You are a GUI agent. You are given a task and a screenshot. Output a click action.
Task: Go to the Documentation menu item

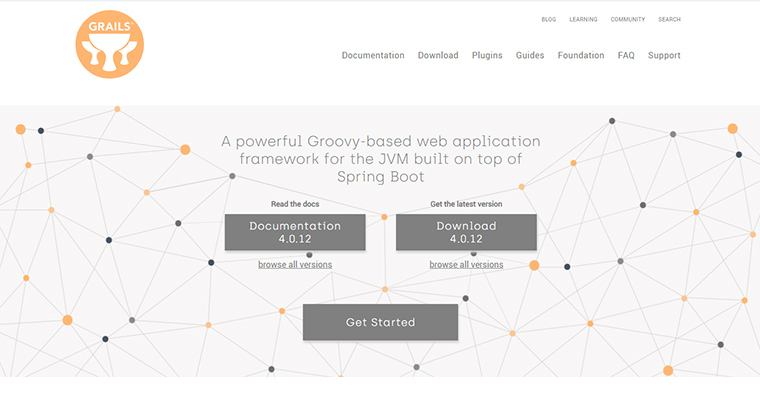point(373,55)
